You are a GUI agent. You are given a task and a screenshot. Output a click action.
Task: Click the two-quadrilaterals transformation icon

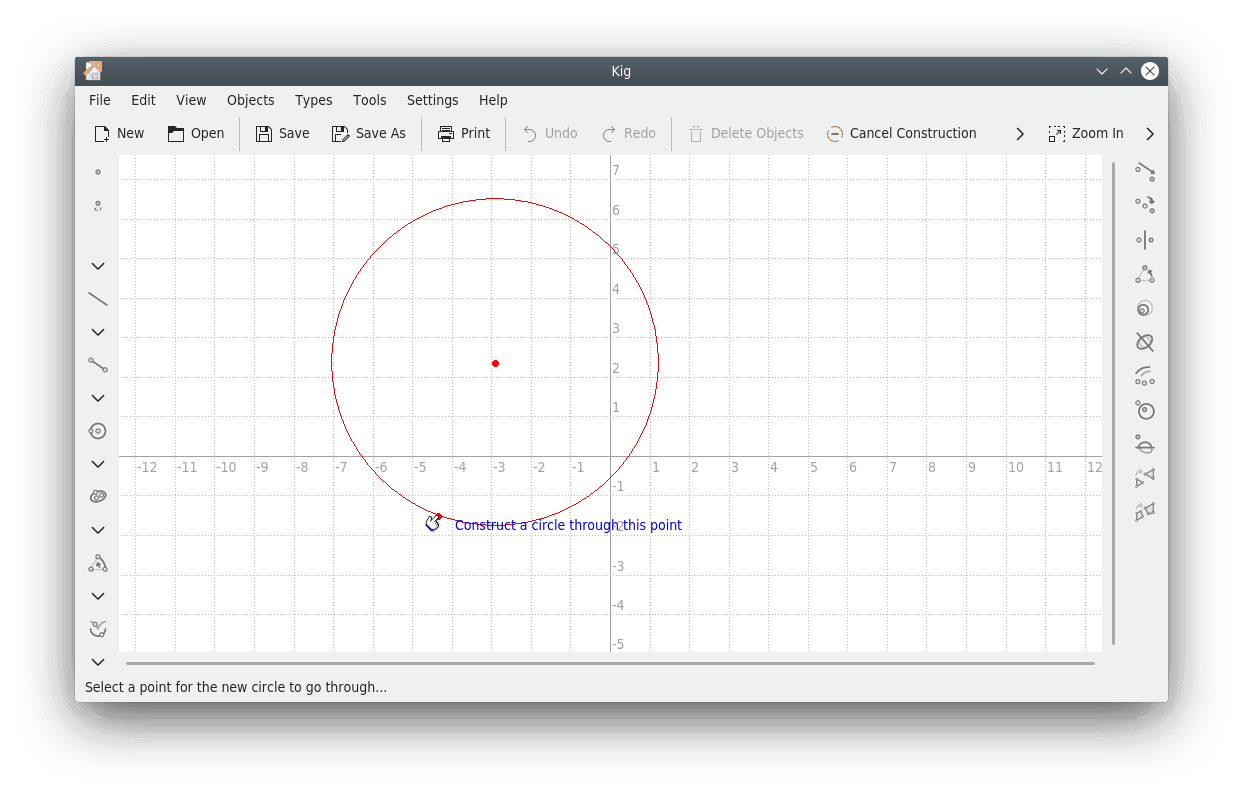tap(1145, 513)
